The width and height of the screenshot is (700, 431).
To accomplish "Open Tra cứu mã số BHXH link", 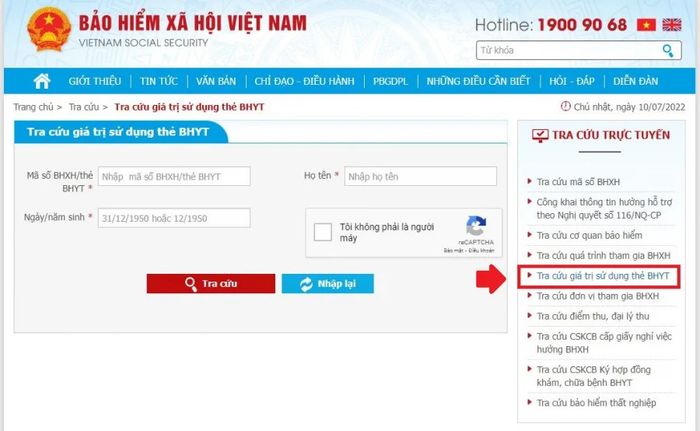I will coord(578,182).
